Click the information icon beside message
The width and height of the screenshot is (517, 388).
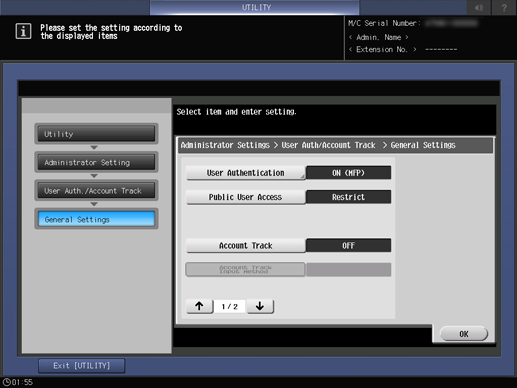pyautogui.click(x=23, y=32)
